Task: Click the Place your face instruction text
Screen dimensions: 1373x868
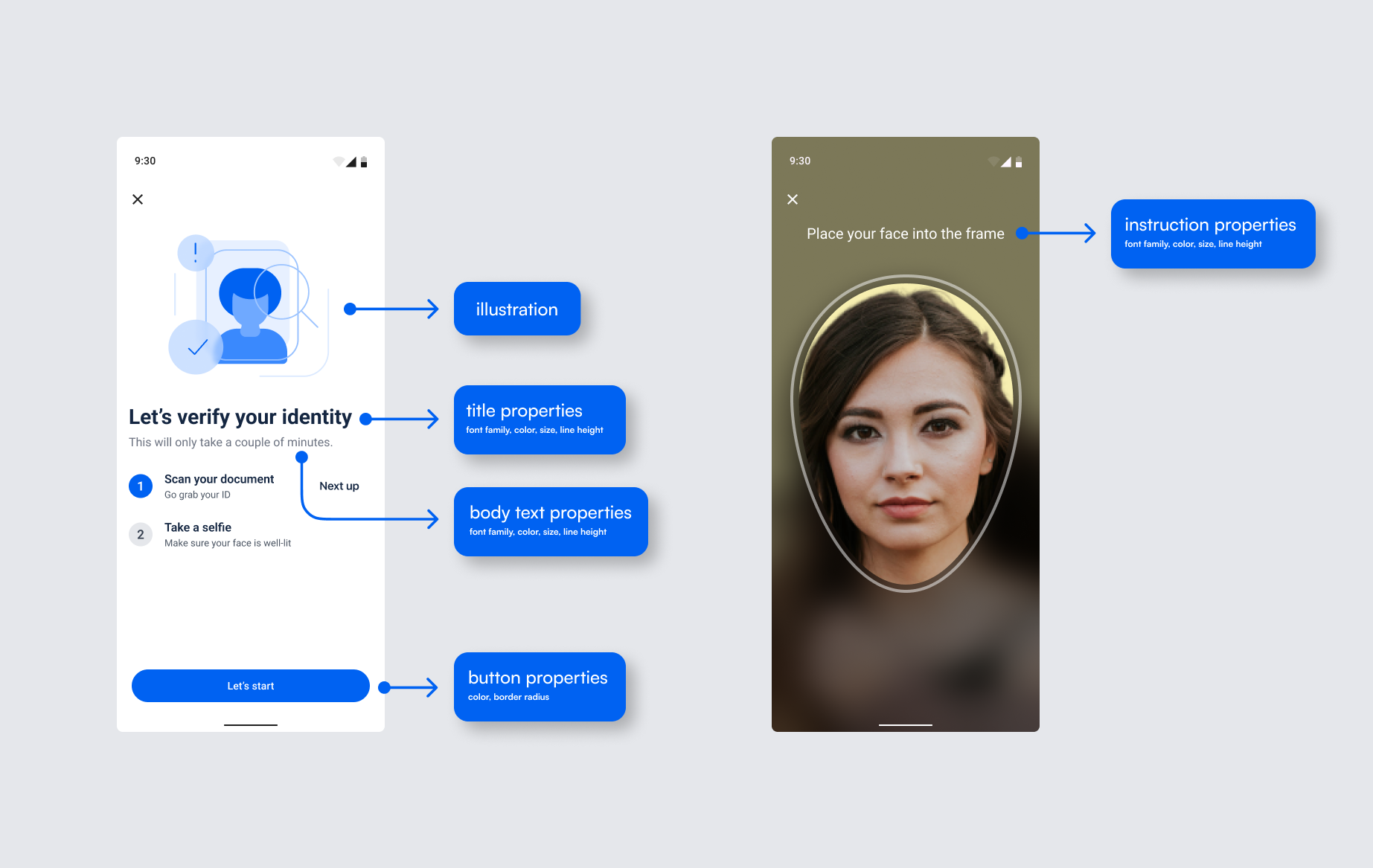Action: click(x=905, y=234)
